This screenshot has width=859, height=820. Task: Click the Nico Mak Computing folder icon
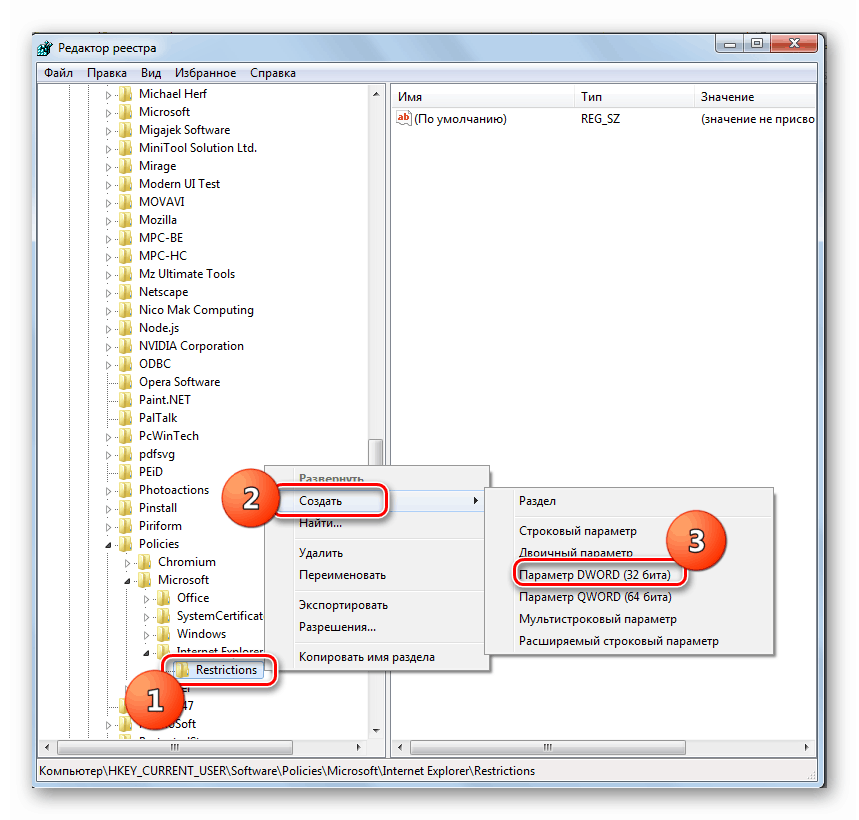(x=126, y=310)
